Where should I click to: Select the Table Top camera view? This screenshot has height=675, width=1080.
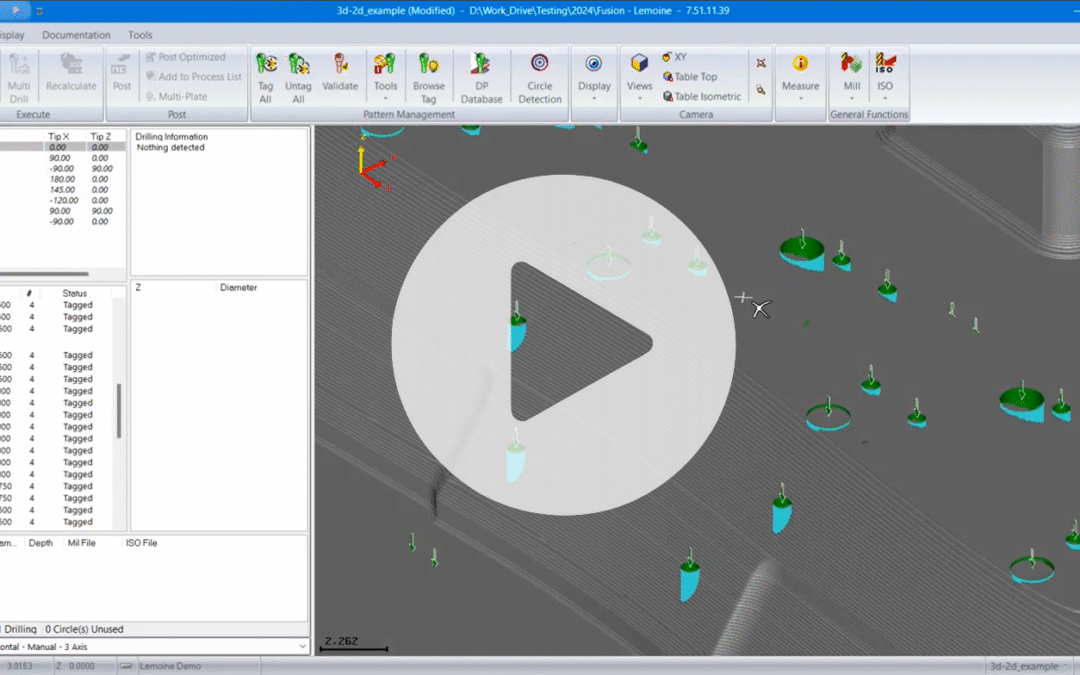(x=689, y=77)
